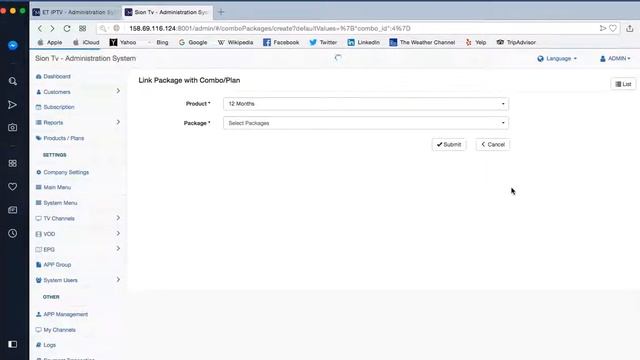The image size is (640, 360).
Task: Open the Select Packages dropdown
Action: (366, 123)
